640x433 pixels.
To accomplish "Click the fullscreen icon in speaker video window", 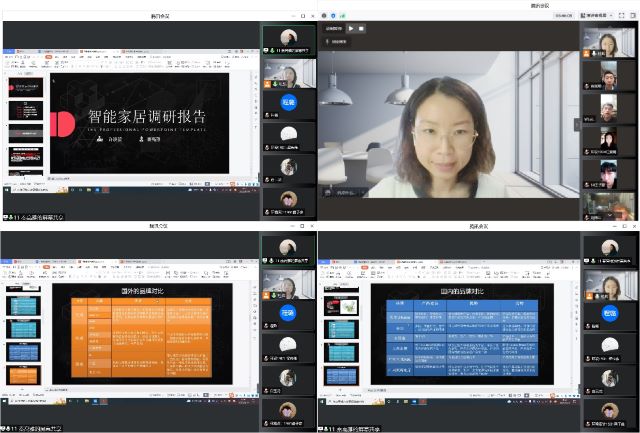I will tap(622, 16).
